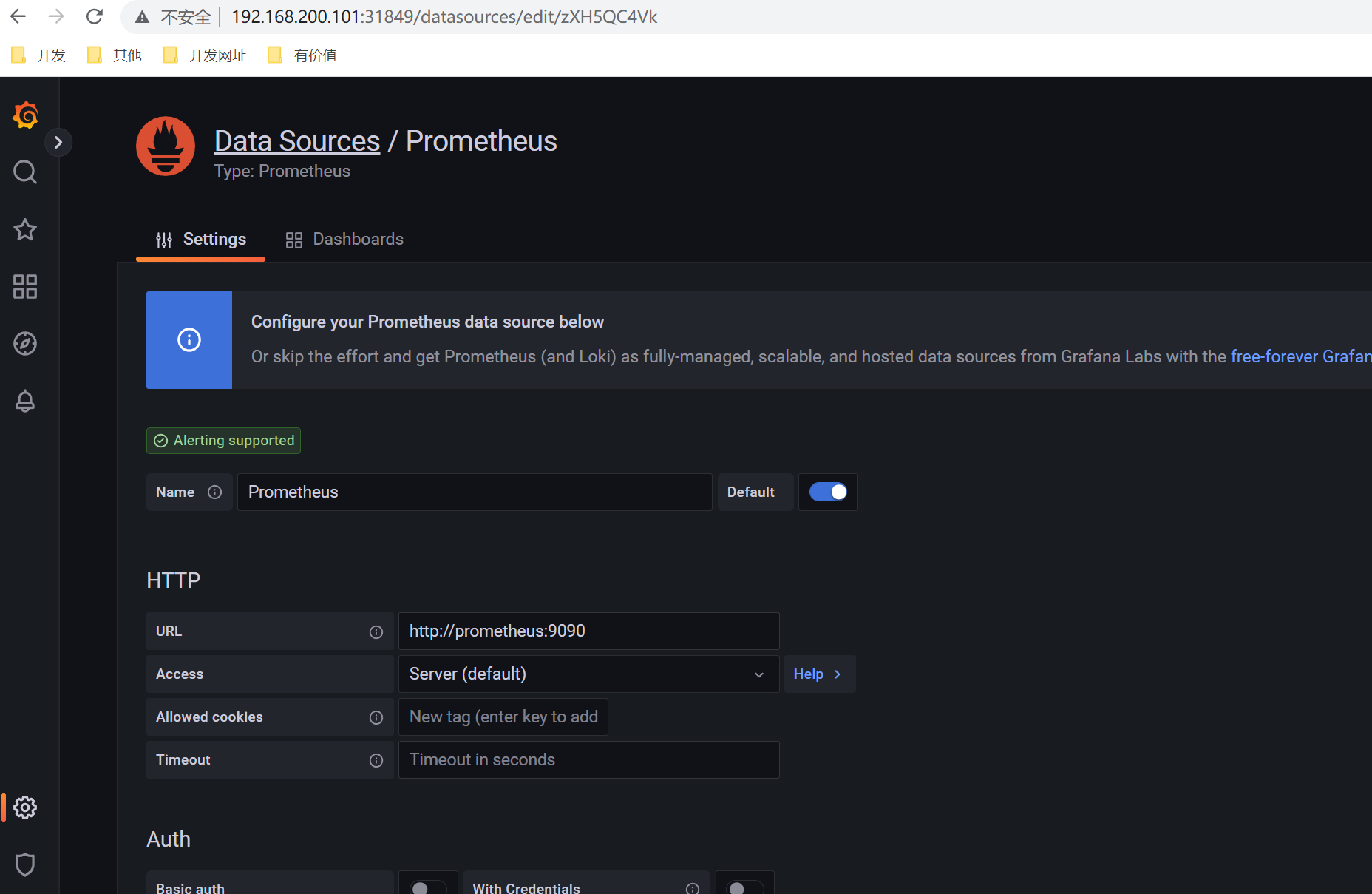Switch to the Dashboards tab
Viewport: 1372px width, 894px height.
[344, 239]
